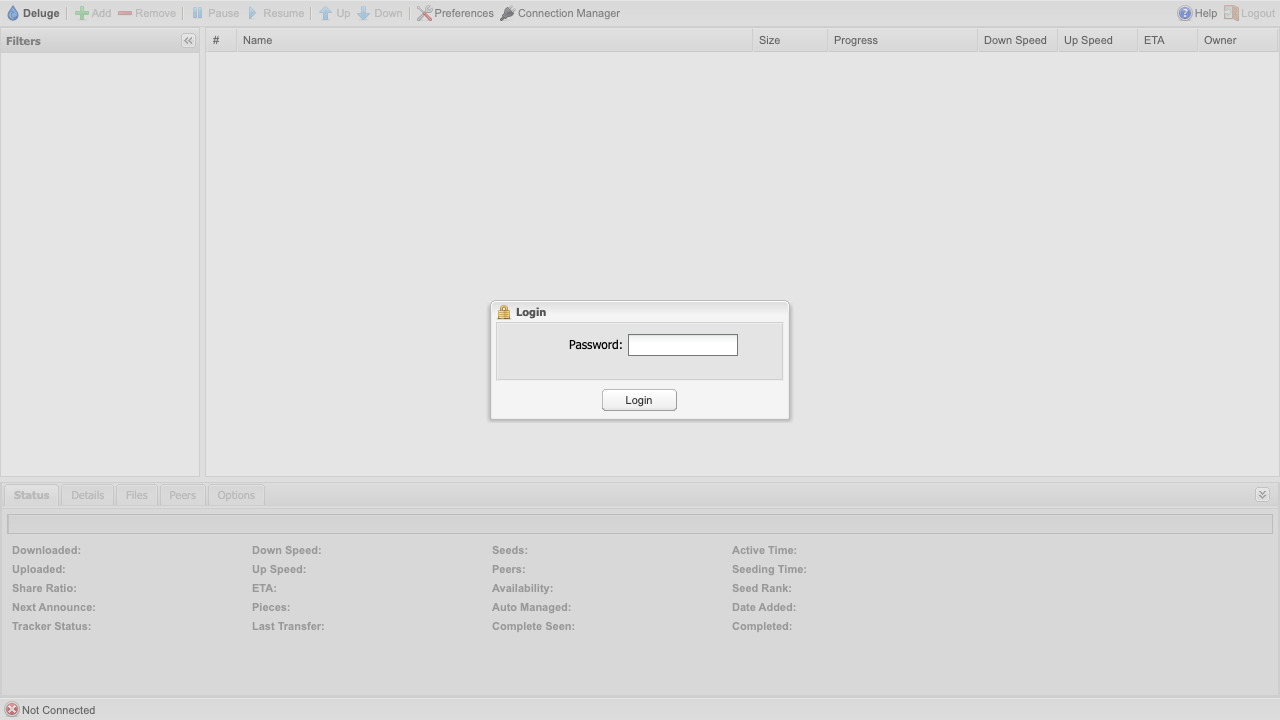Click the Date Added: label
Screen dimensions: 1280x720
tap(764, 607)
